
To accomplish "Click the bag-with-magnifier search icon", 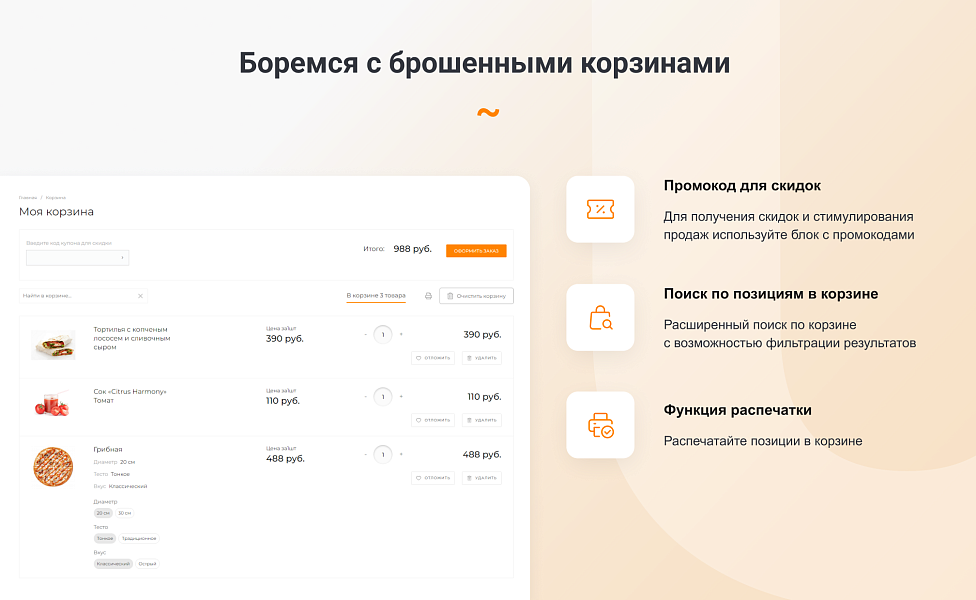I will (x=600, y=317).
